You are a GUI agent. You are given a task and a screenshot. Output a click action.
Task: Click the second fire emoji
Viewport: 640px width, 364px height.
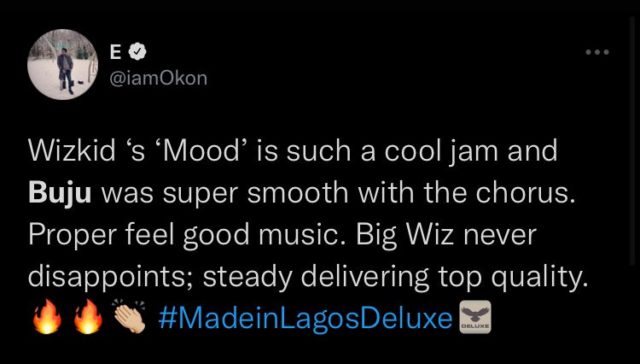point(88,318)
